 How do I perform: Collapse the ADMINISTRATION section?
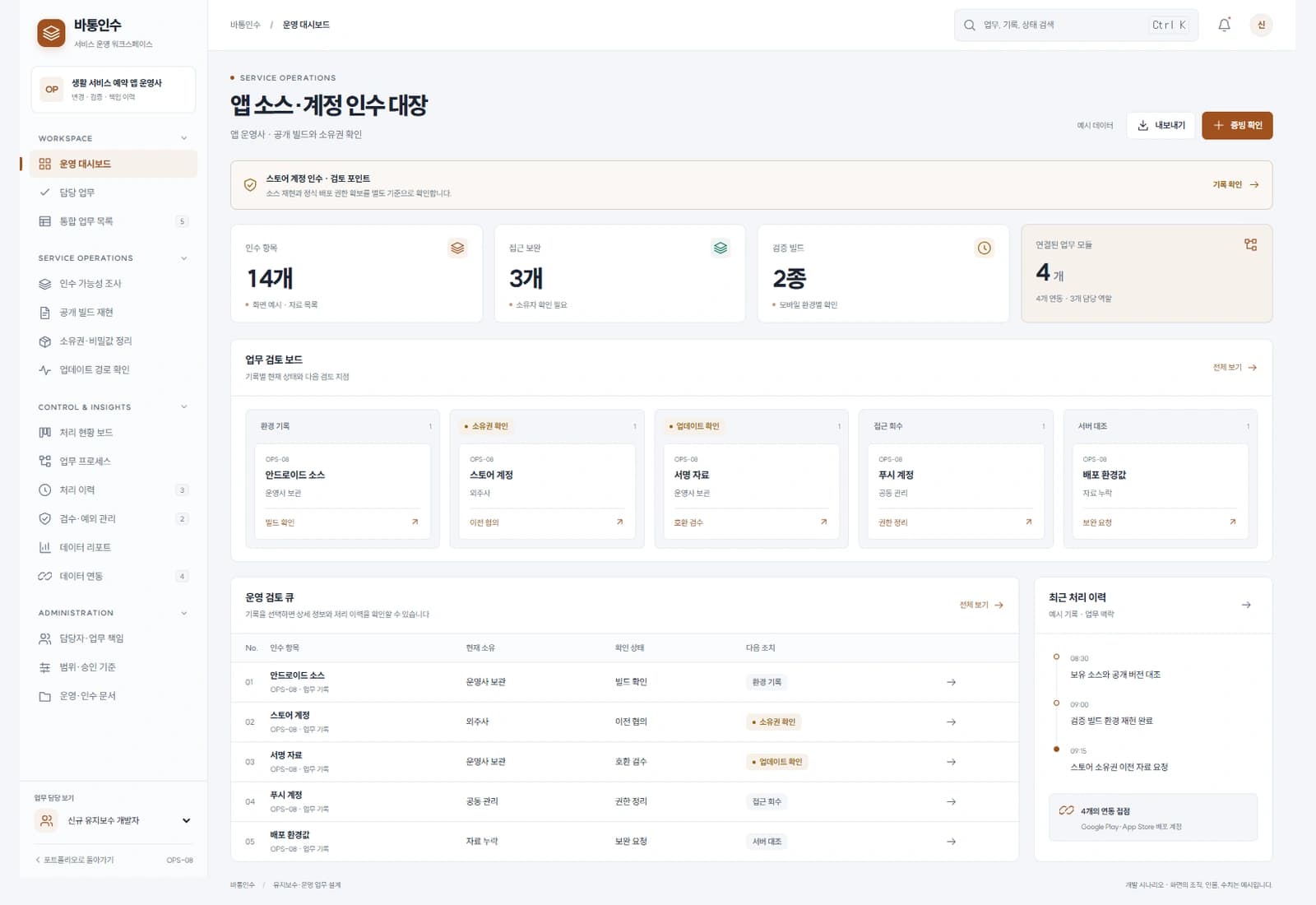click(x=183, y=613)
